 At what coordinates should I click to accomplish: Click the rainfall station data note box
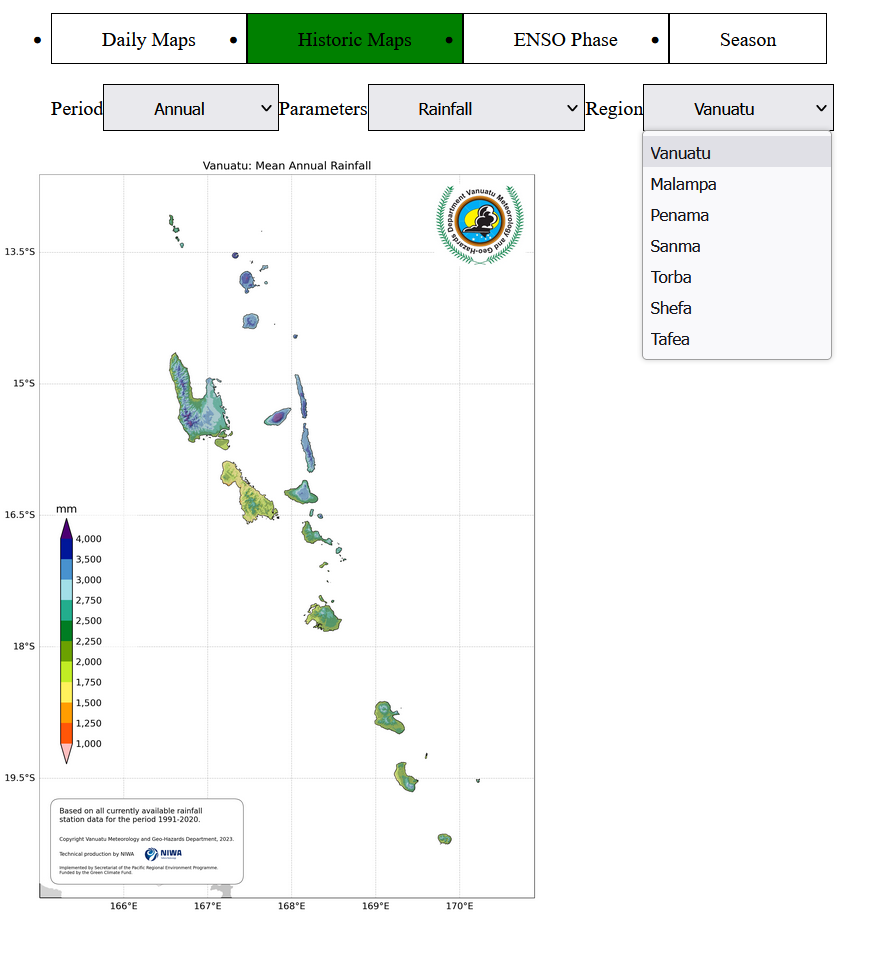(x=146, y=840)
